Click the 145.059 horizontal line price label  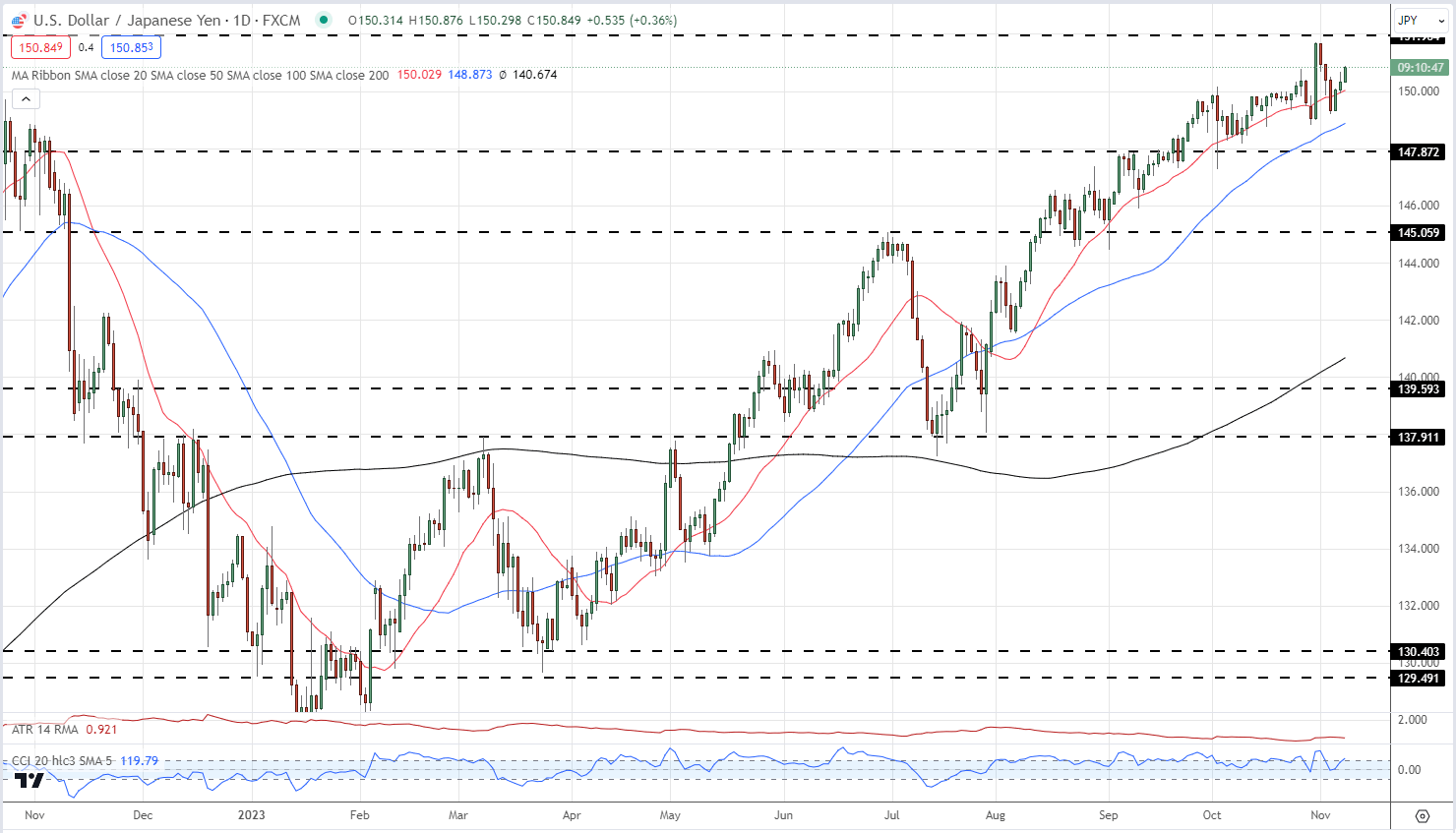[1419, 233]
